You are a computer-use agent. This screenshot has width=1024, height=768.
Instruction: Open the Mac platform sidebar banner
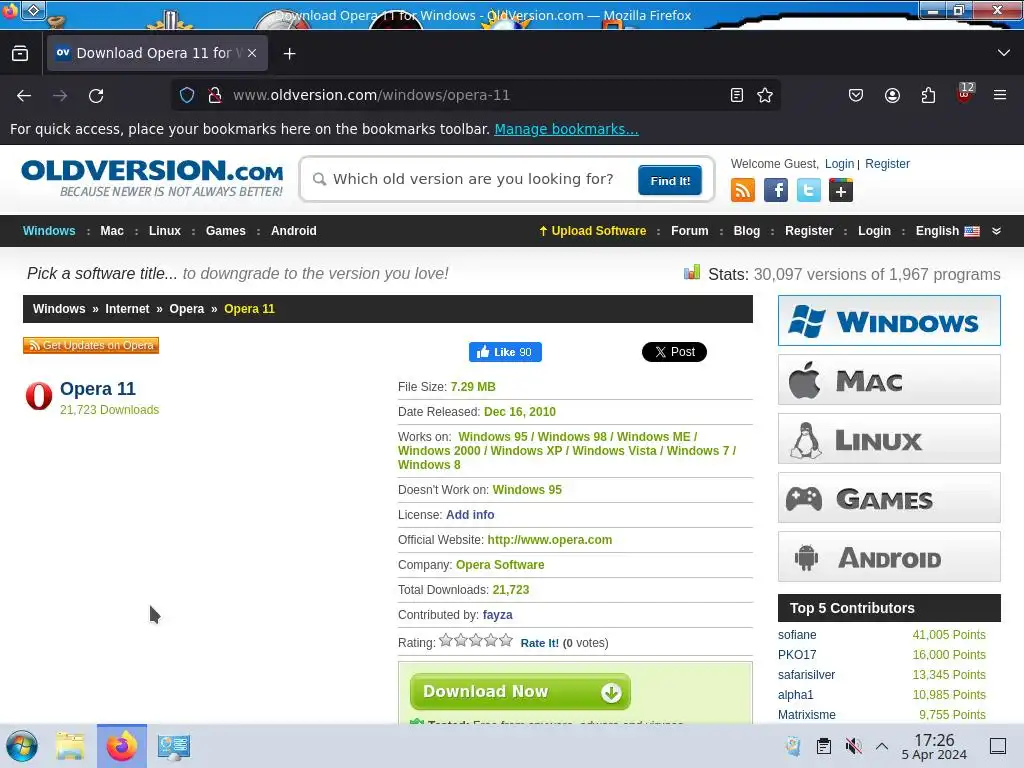coord(889,379)
